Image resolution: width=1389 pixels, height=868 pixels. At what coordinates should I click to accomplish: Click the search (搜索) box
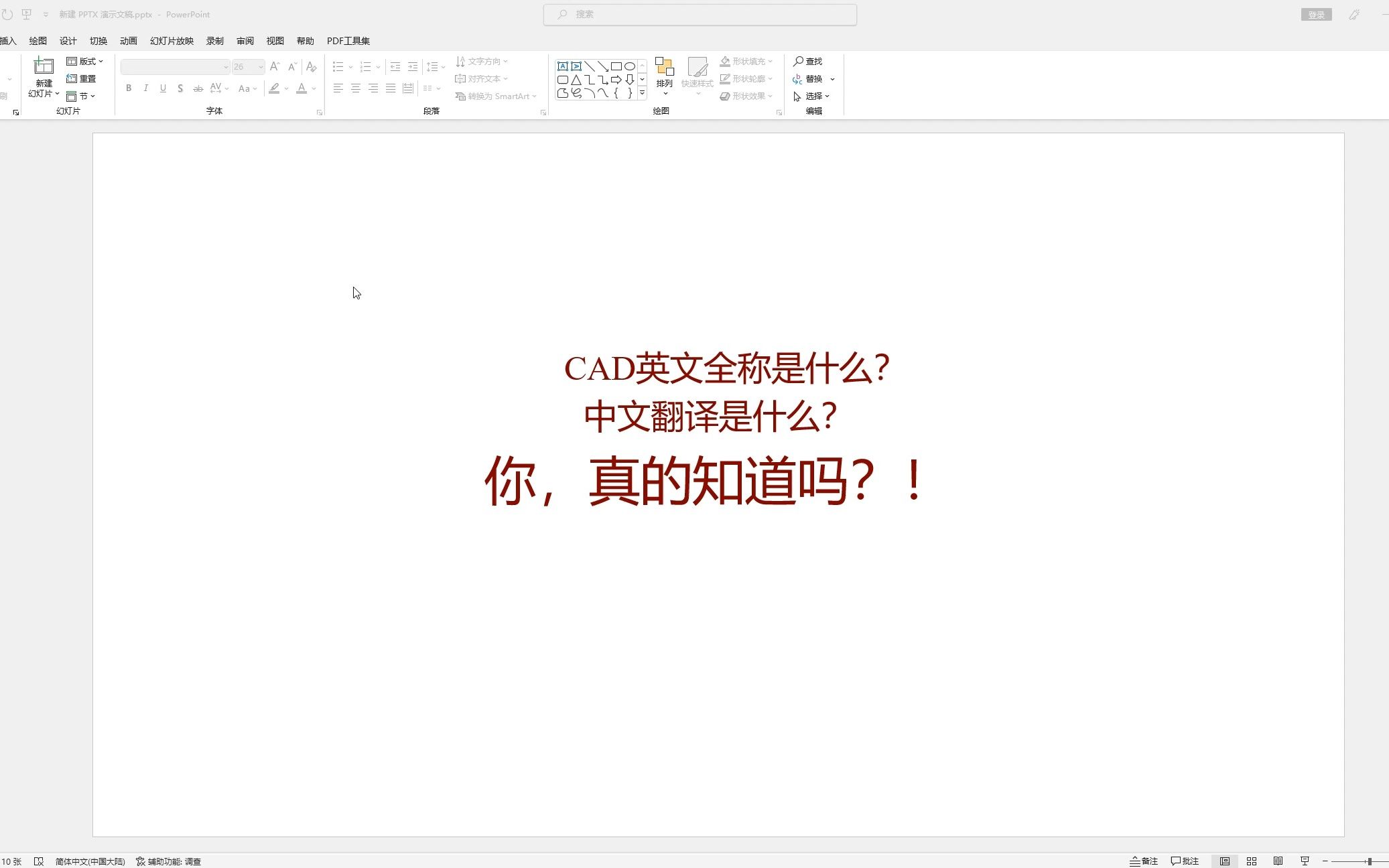coord(700,14)
